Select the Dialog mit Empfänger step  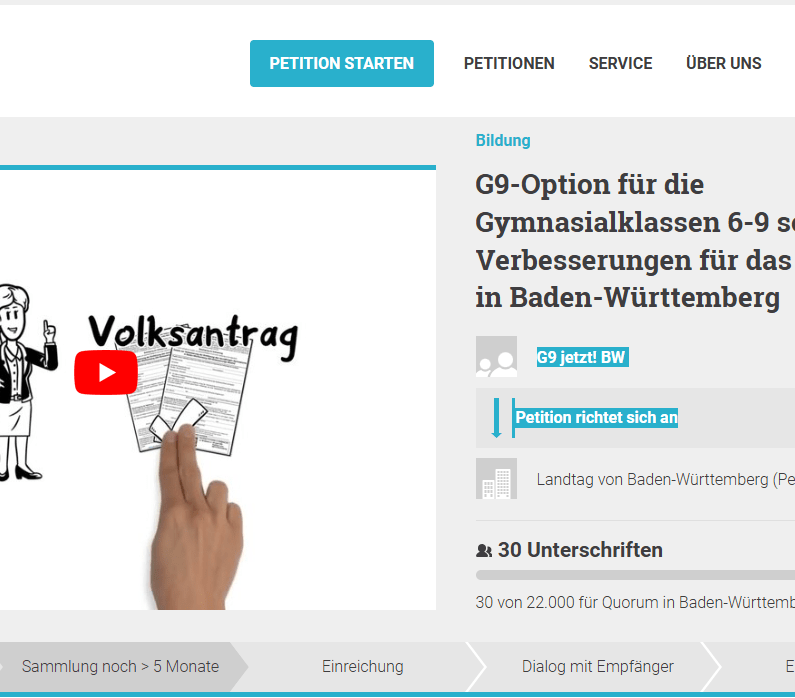(598, 667)
